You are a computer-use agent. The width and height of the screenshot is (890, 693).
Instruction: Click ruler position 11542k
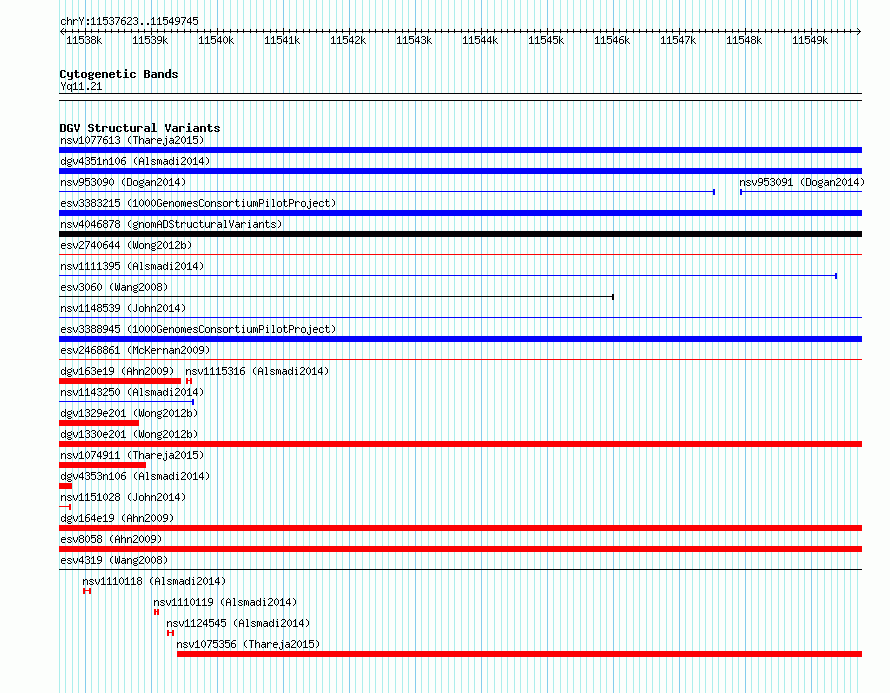pyautogui.click(x=348, y=40)
